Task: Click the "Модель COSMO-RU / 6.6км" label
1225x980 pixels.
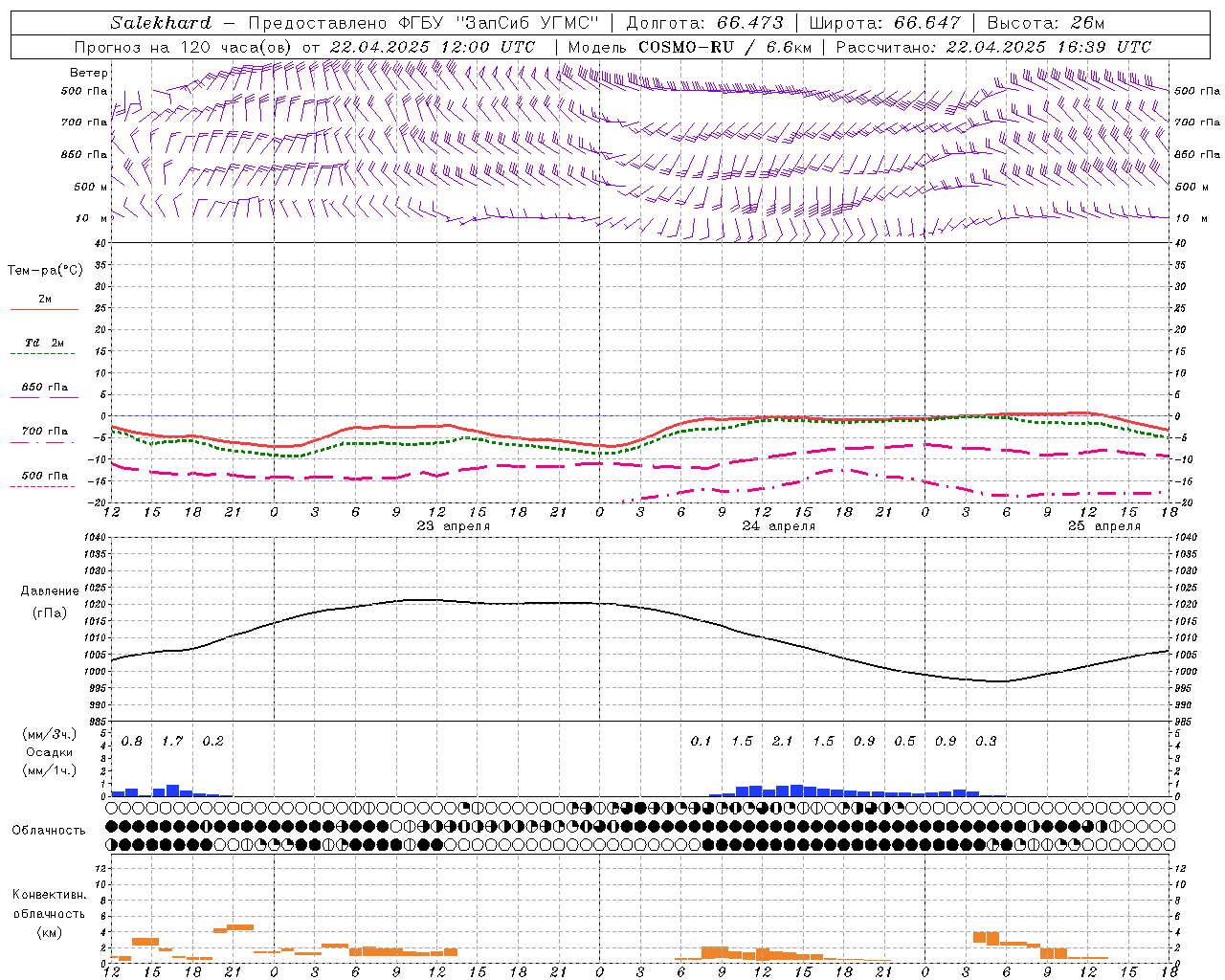Action: pos(690,47)
